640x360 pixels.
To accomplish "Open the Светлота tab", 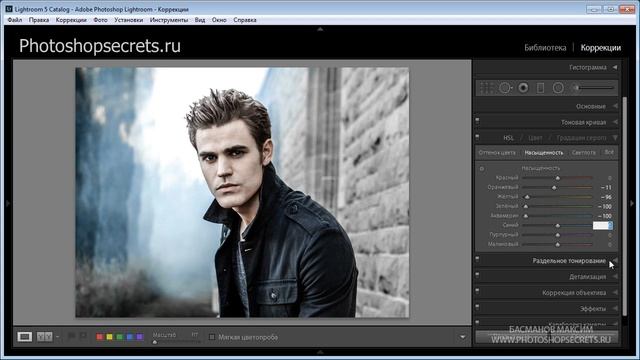I will tap(584, 153).
